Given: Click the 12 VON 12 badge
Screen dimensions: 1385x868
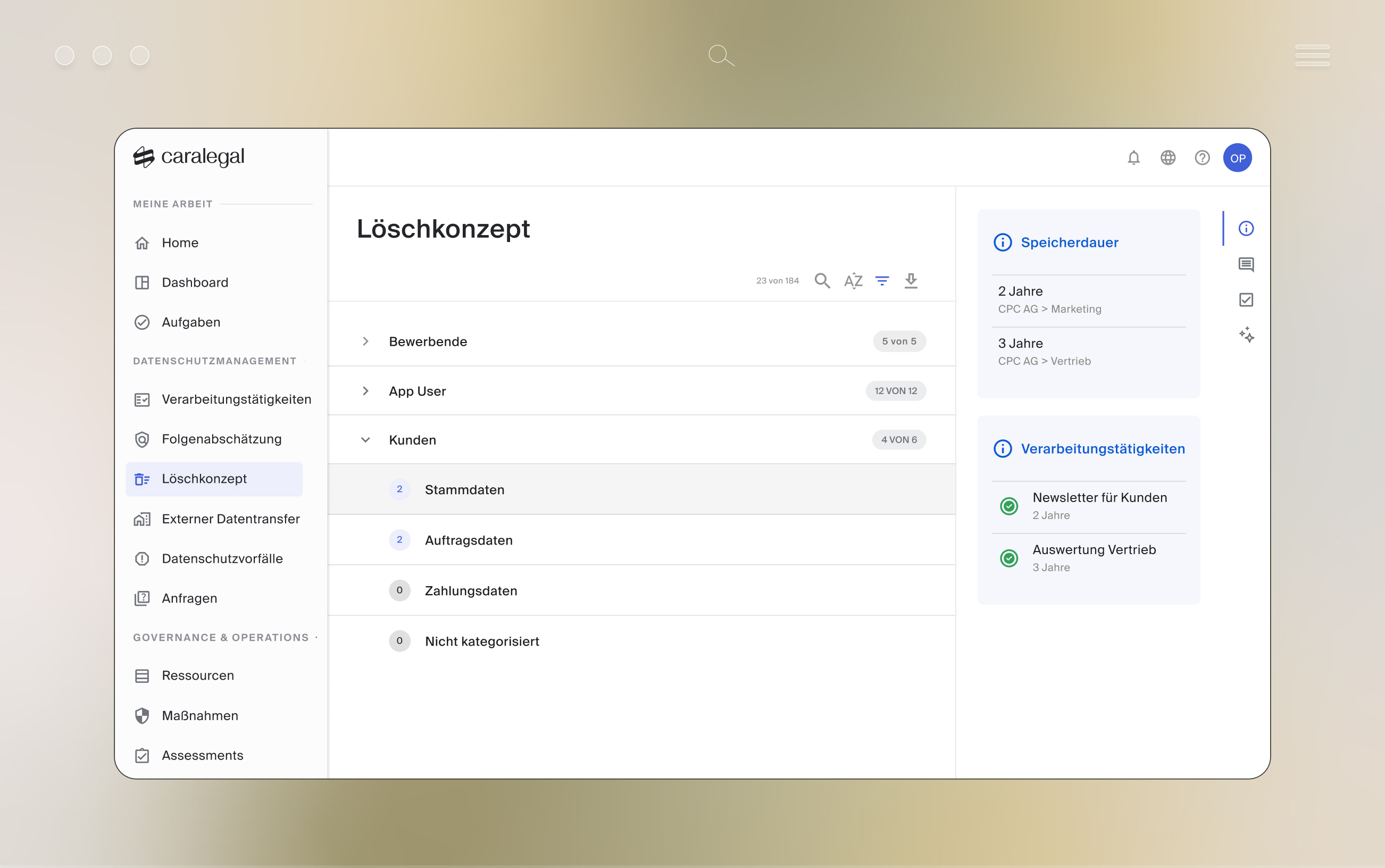Looking at the screenshot, I should click(x=895, y=391).
